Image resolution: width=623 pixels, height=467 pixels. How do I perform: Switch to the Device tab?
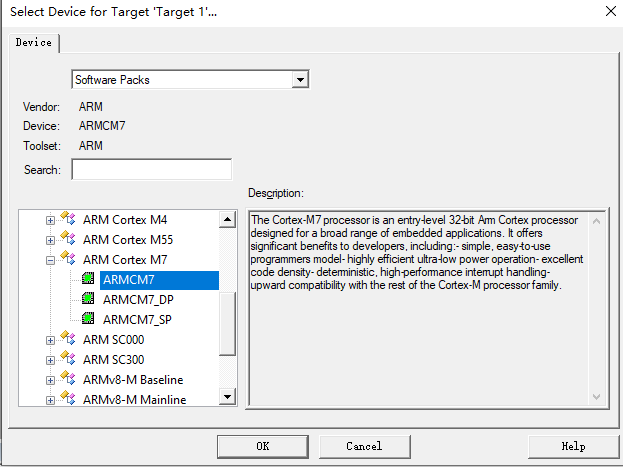(x=34, y=43)
